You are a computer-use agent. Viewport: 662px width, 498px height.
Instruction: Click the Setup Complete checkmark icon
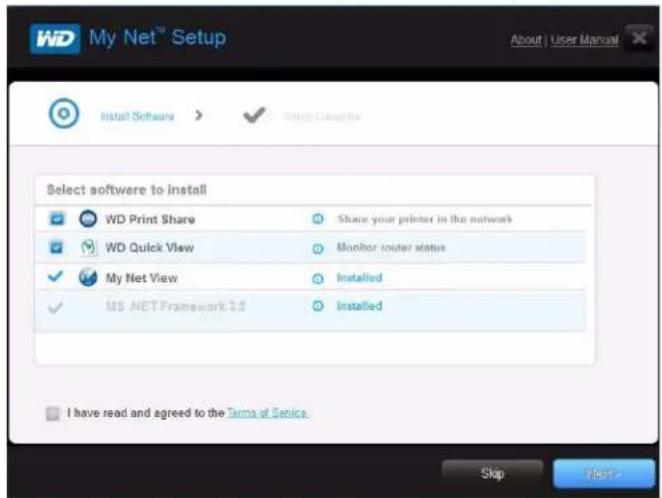(x=254, y=114)
